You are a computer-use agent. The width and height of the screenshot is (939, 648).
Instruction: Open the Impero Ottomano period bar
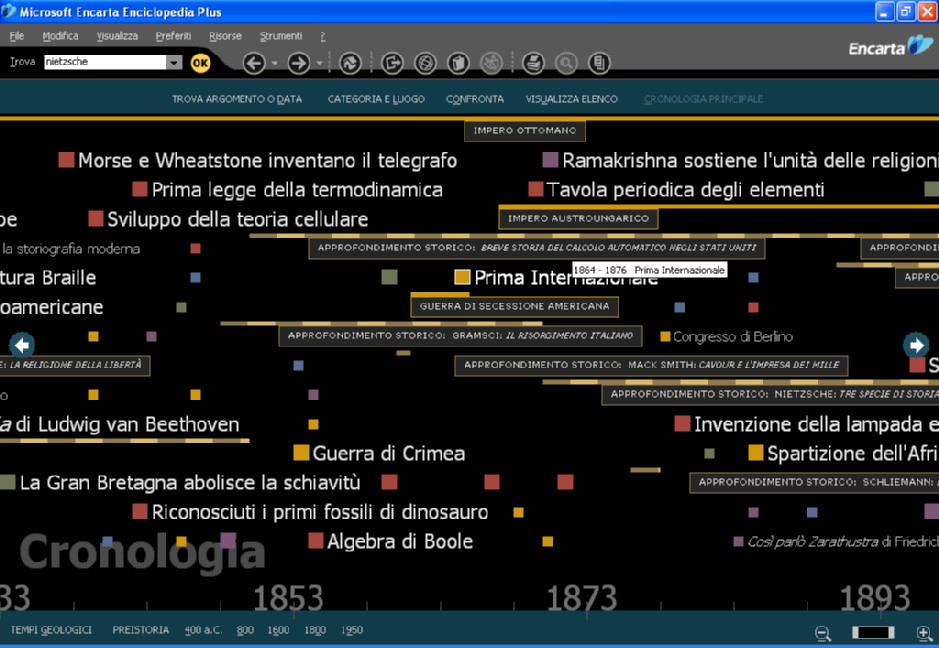525,131
